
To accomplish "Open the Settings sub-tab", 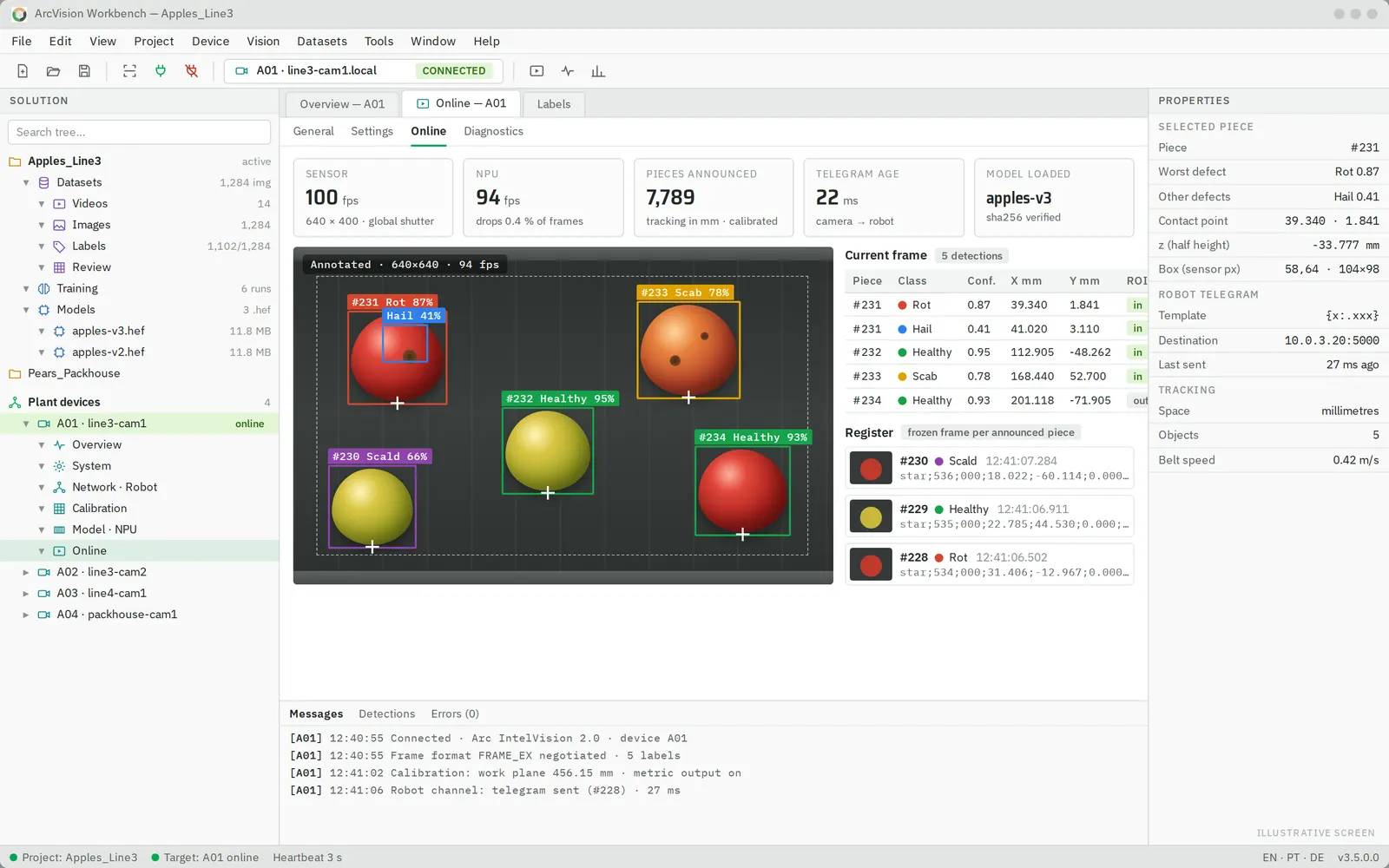I will 372,131.
